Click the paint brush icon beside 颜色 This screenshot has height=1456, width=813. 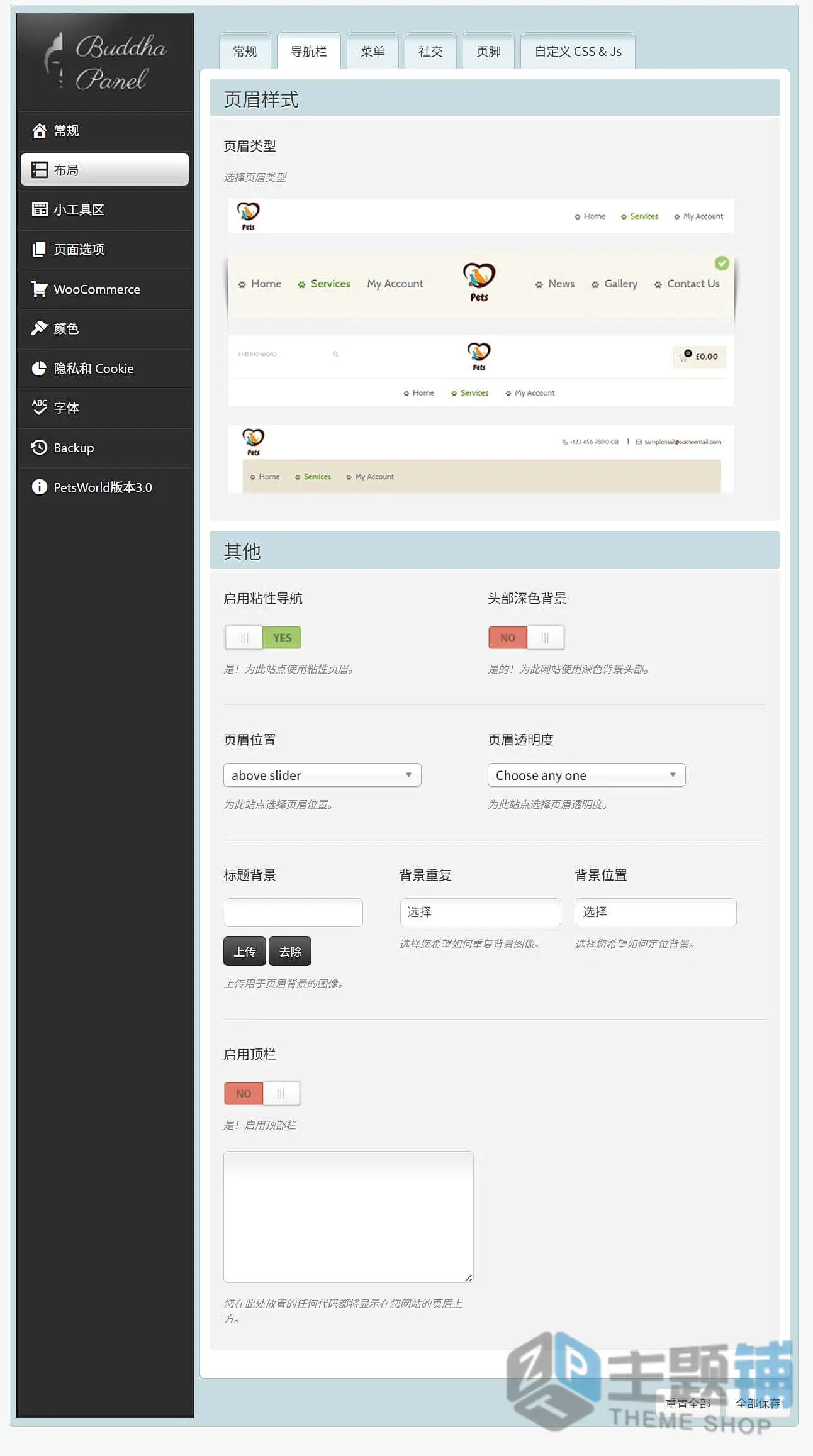tap(39, 328)
